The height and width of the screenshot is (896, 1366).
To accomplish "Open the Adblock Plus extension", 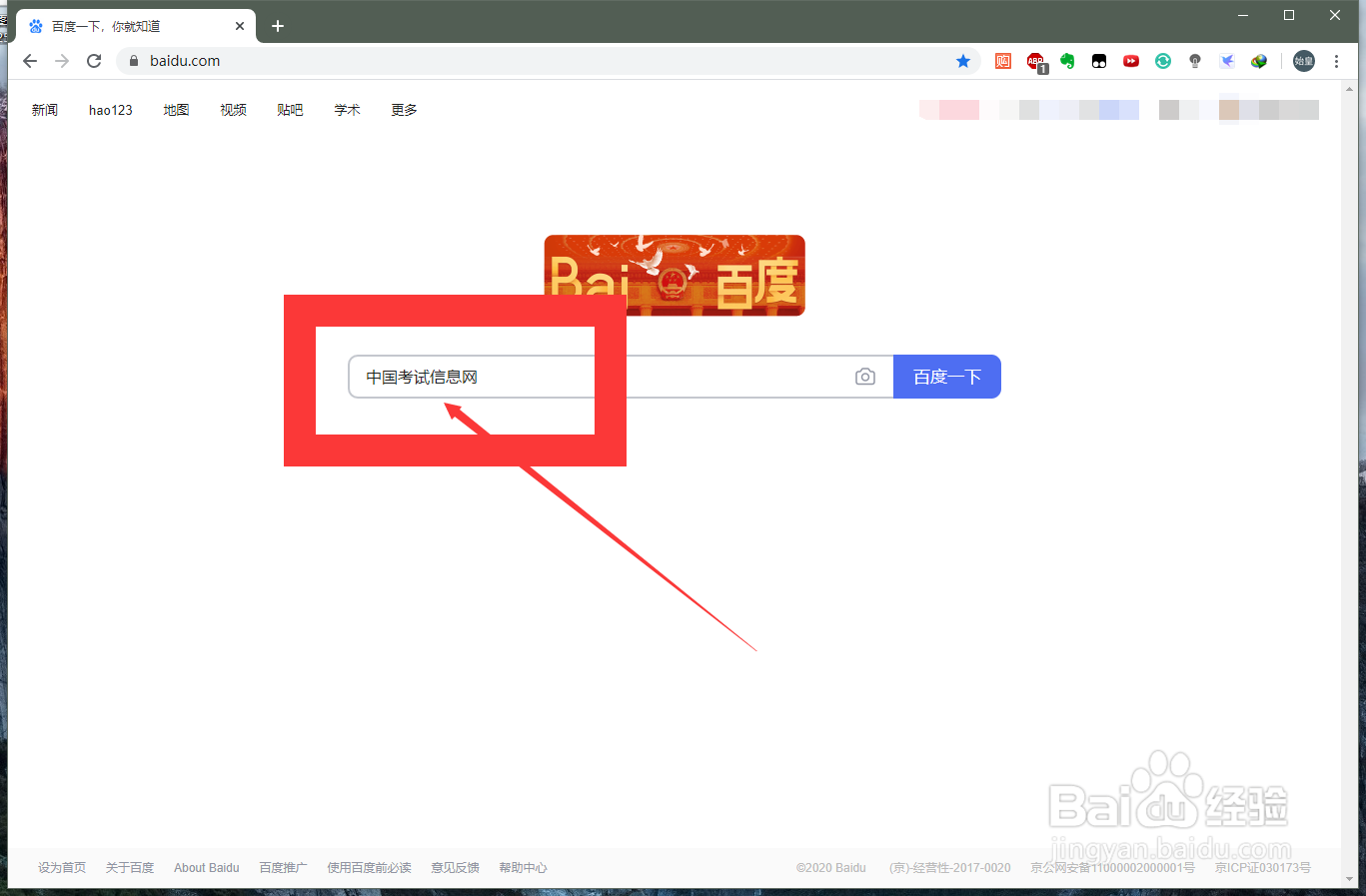I will click(x=1036, y=62).
